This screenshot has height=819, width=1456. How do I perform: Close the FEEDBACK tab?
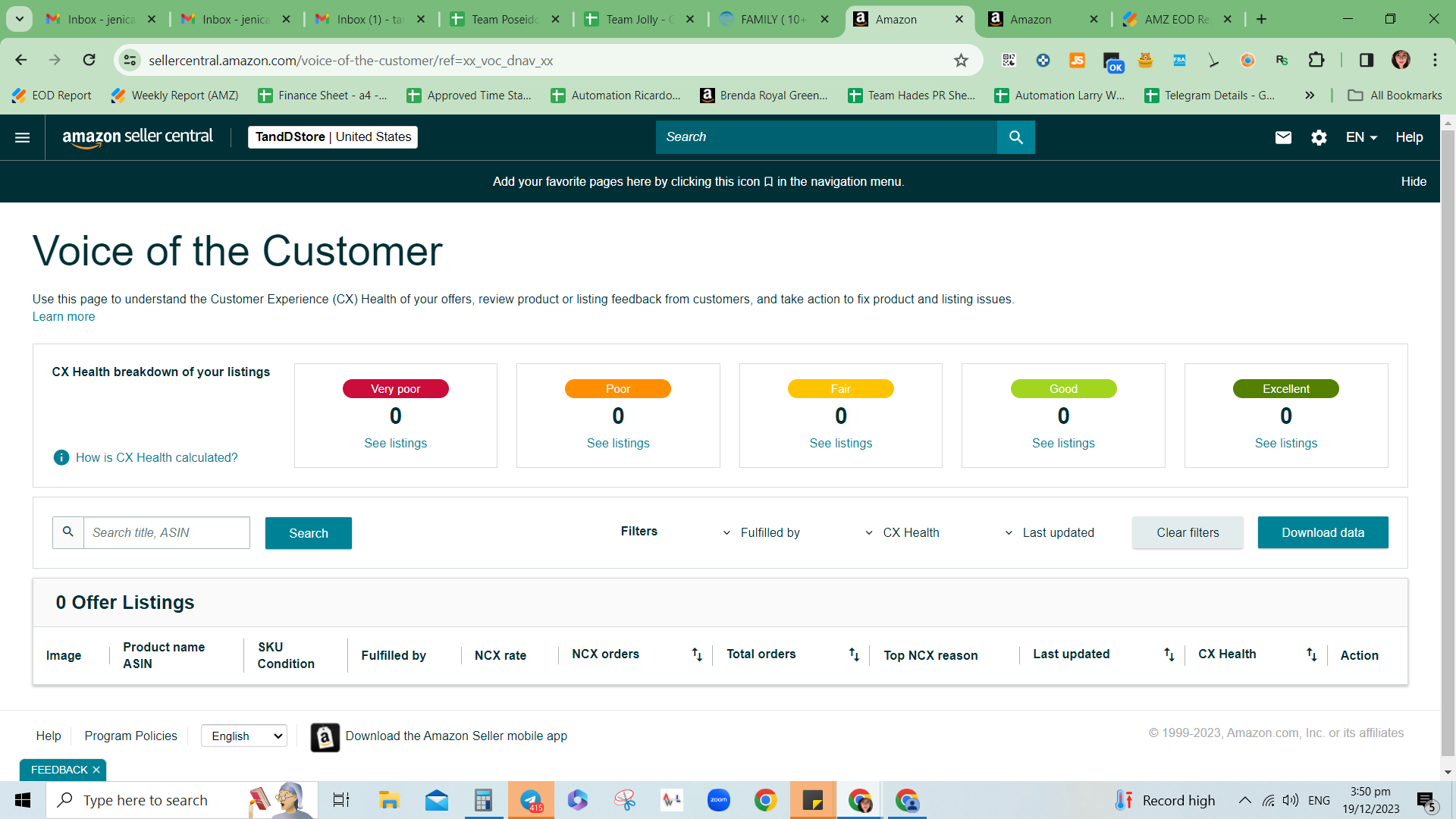[96, 770]
